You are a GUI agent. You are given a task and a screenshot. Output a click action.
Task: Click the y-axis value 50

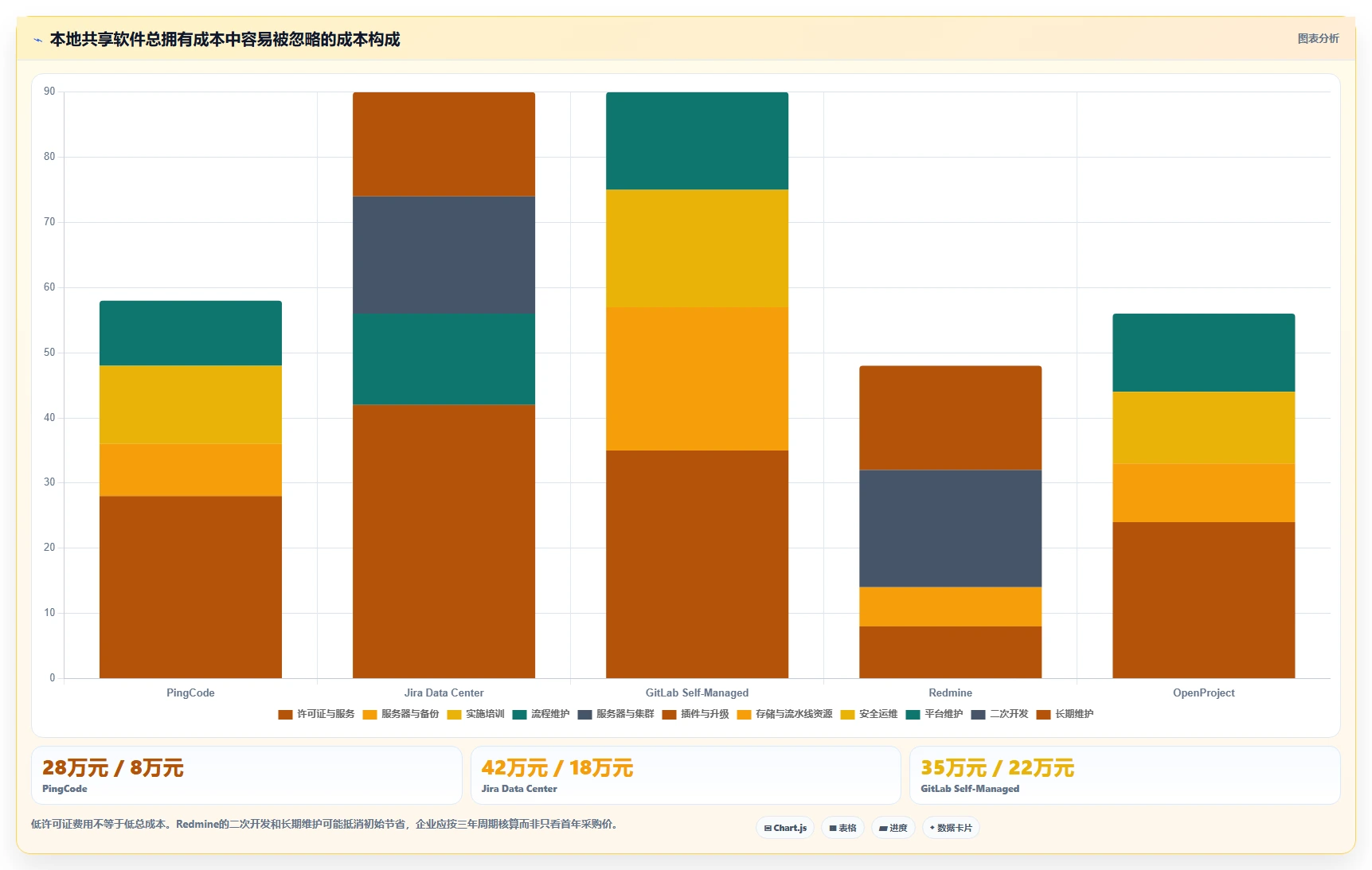pyautogui.click(x=49, y=353)
